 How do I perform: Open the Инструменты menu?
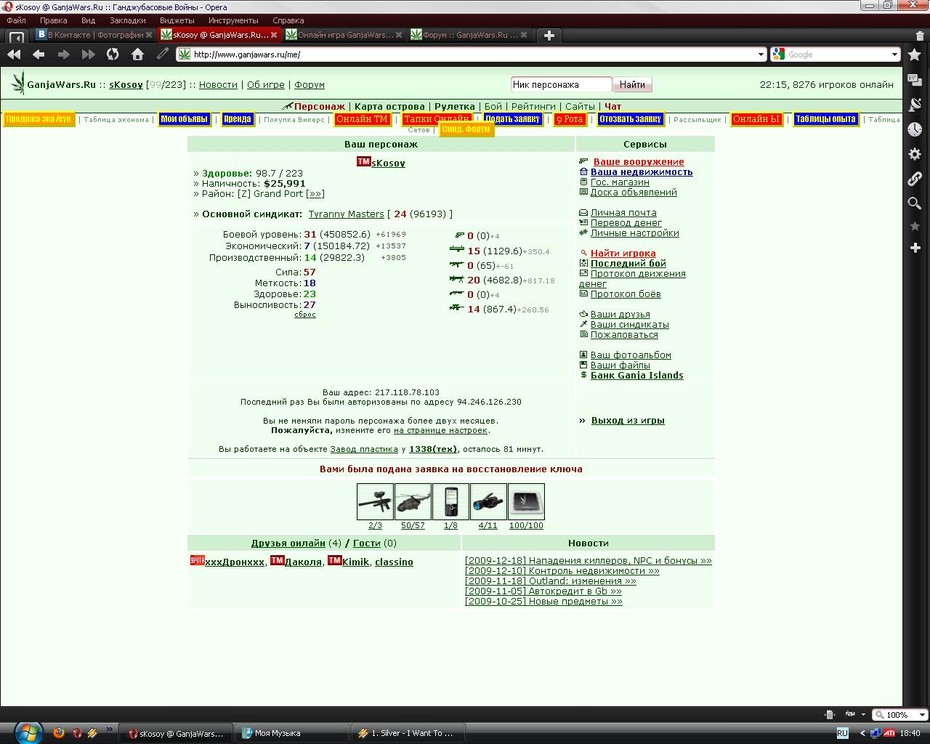point(233,20)
